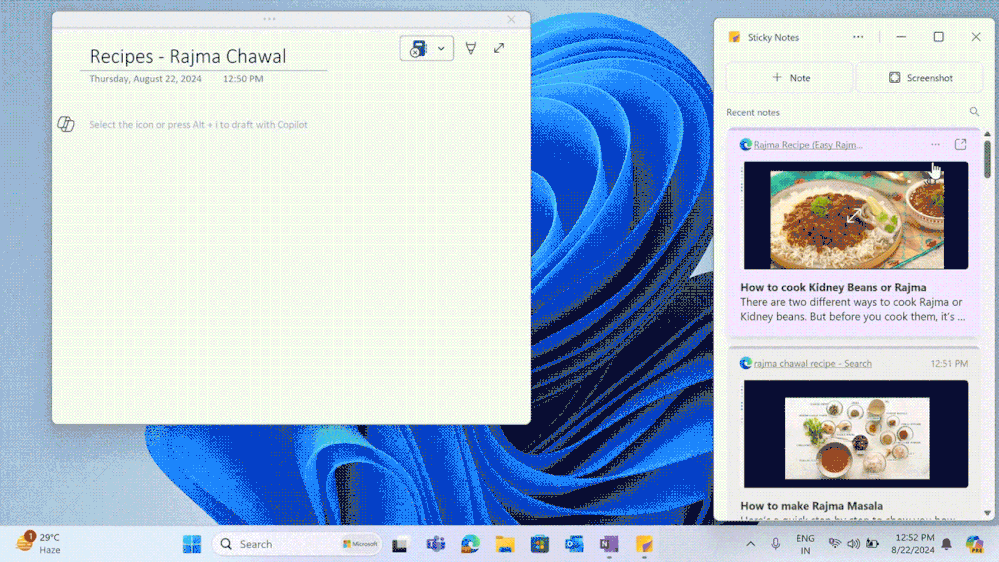Click How to make Rajma Masala heading
Viewport: 999px width, 562px height.
click(812, 506)
